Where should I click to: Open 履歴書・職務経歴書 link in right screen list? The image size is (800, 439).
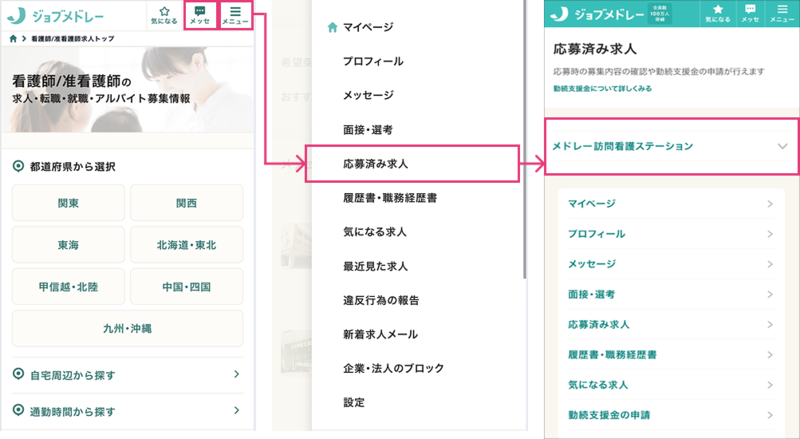tap(612, 354)
